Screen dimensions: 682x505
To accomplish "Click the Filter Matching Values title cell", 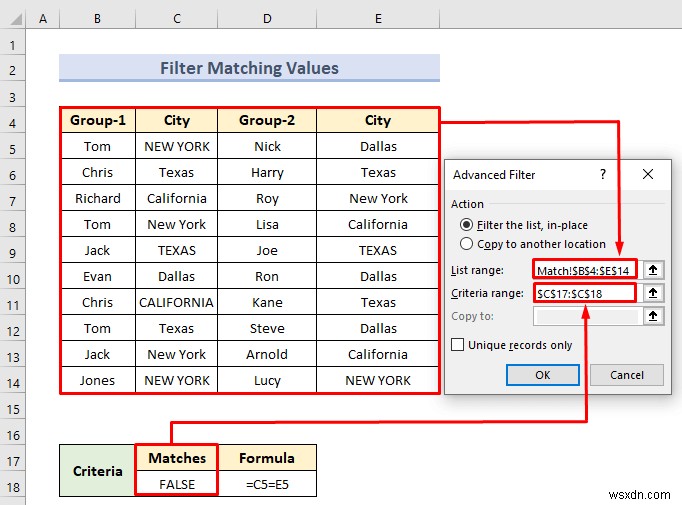I will point(249,68).
